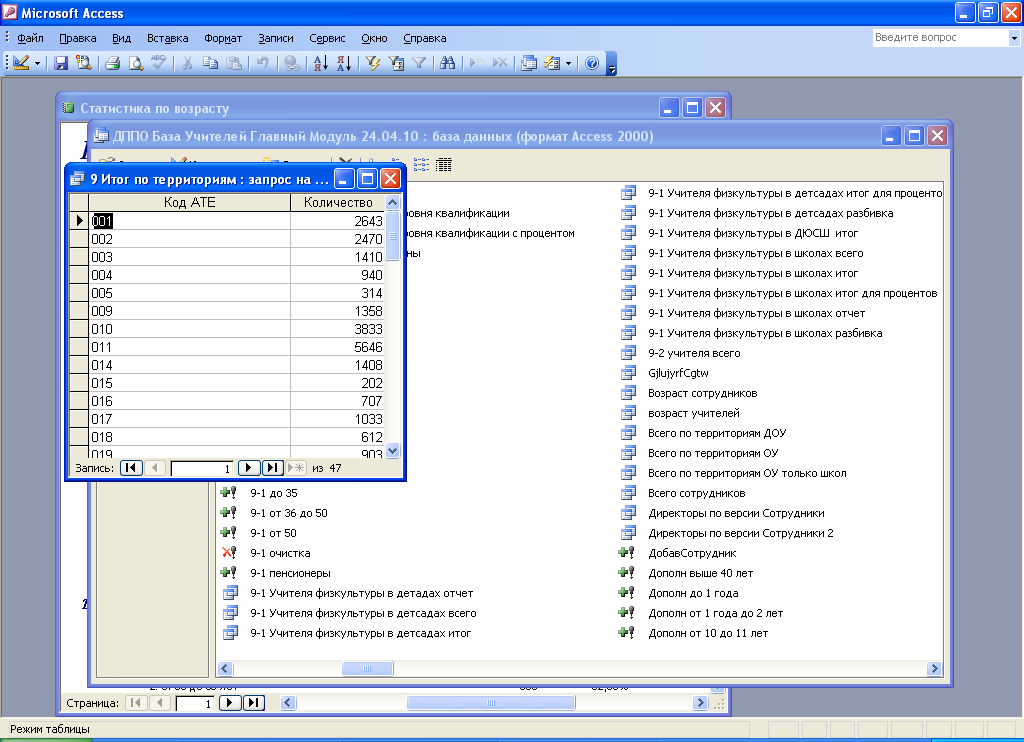
Task: Open the View button dropdown arrow
Action: [x=37, y=63]
